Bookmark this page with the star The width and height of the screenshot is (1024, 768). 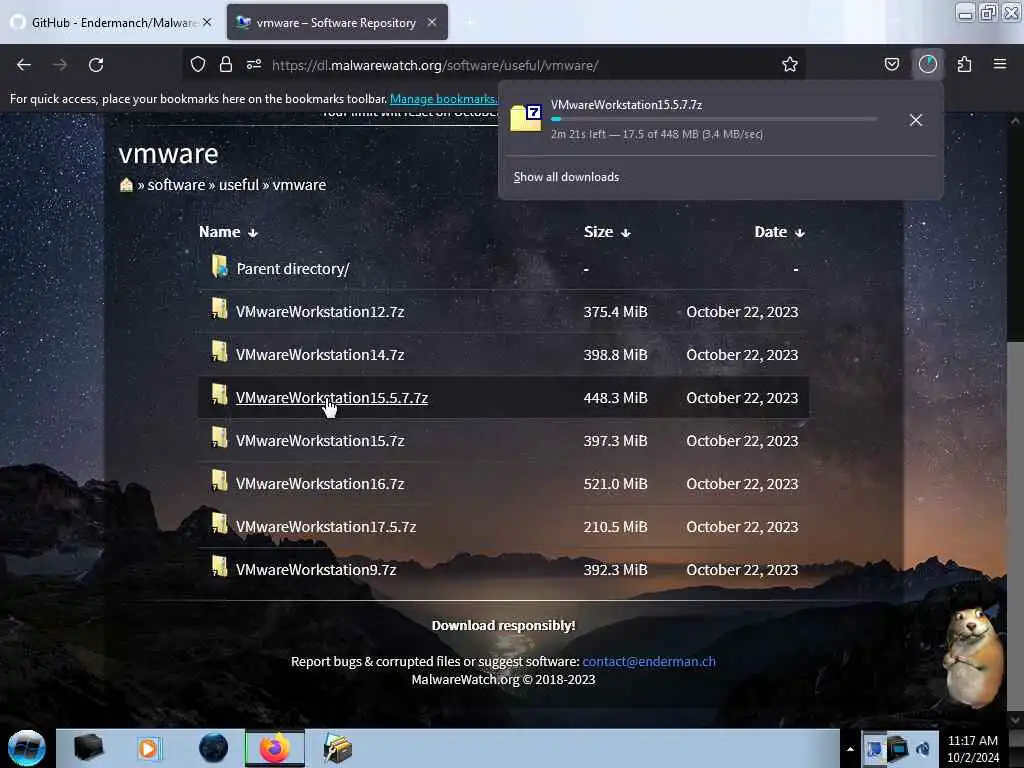coord(790,64)
